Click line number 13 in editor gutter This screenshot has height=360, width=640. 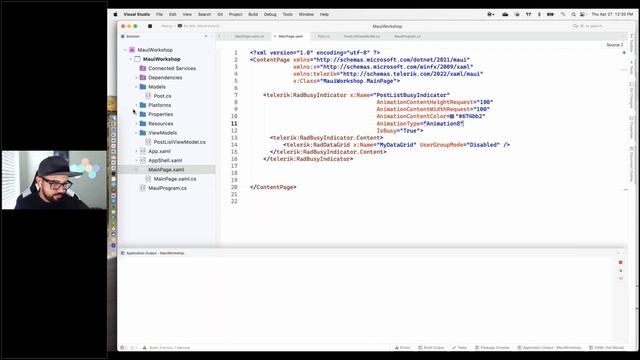[234, 138]
